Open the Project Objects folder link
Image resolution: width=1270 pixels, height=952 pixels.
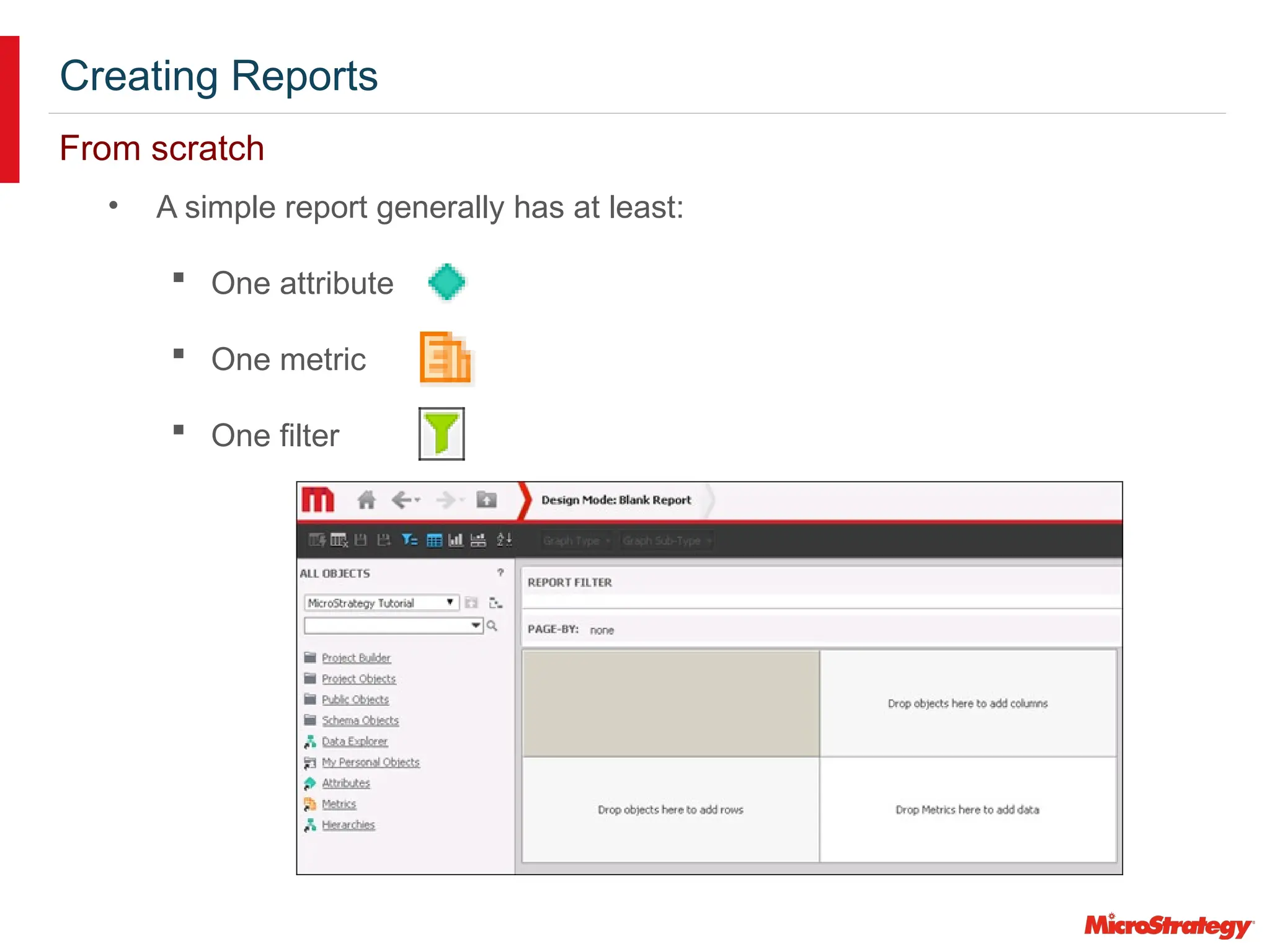pos(358,679)
